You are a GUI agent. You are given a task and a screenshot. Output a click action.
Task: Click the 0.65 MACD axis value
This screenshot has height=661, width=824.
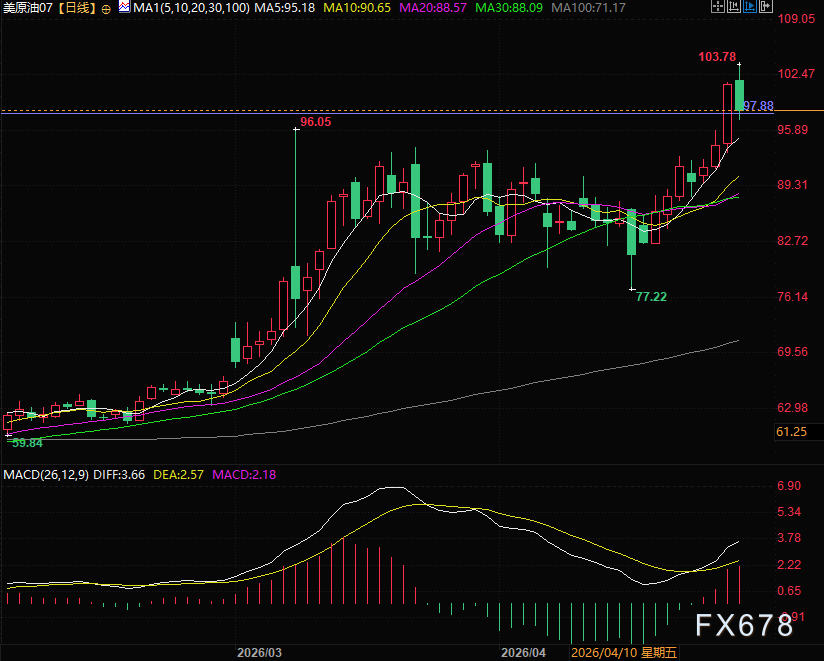coord(789,591)
